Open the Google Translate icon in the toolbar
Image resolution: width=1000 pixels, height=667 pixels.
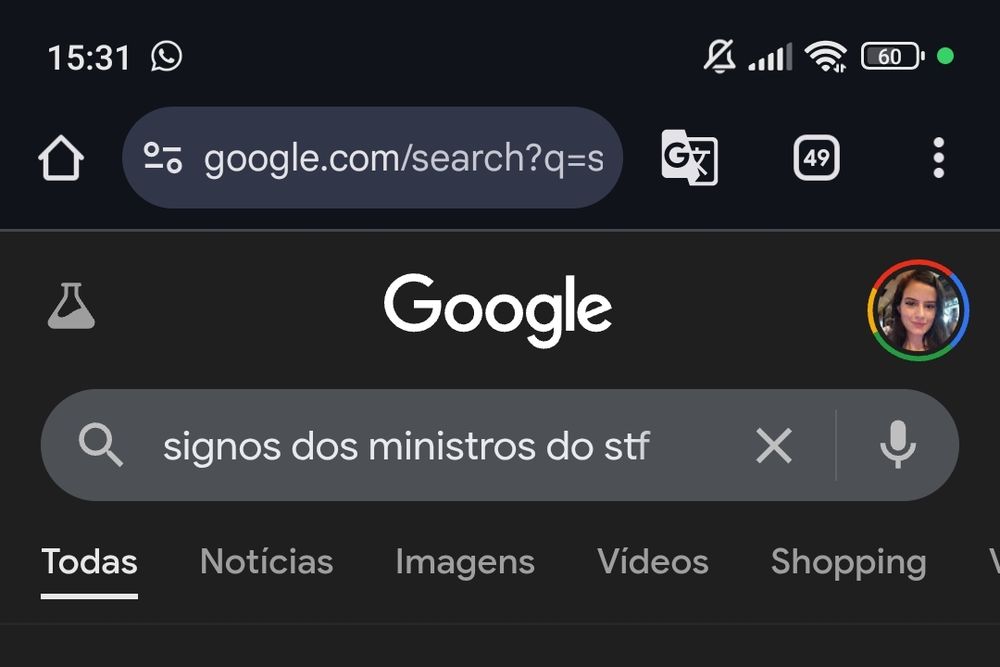689,158
